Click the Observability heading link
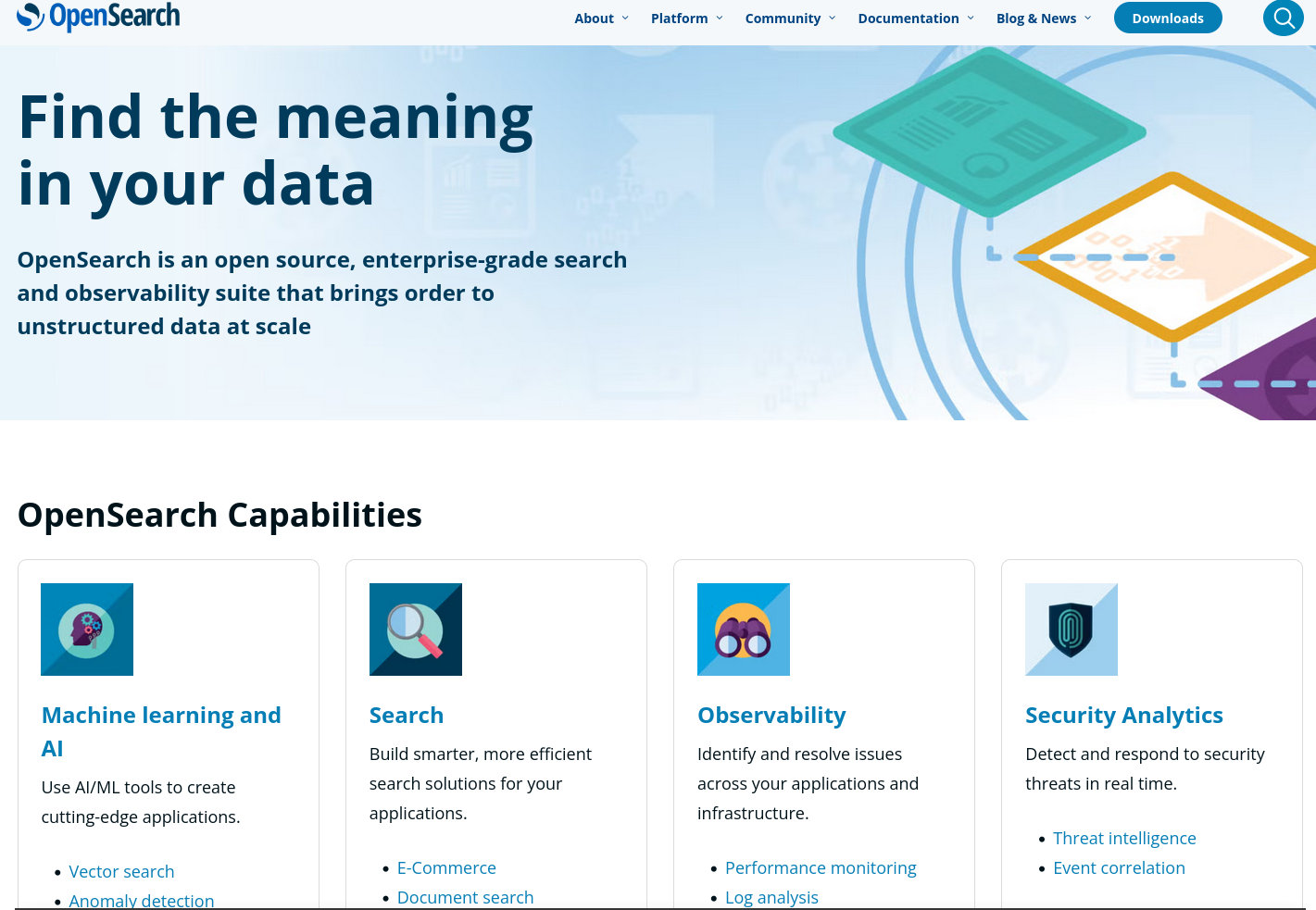 click(771, 715)
